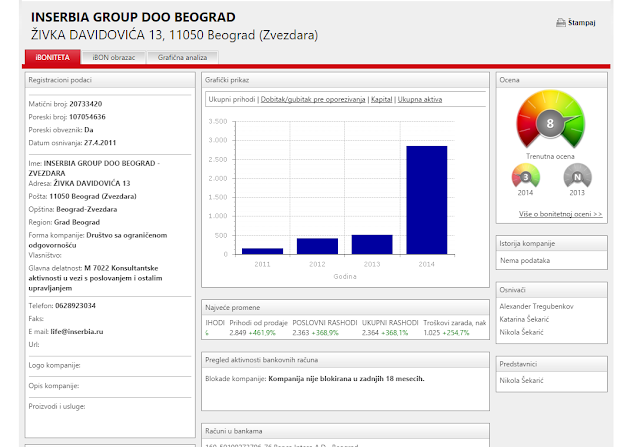This screenshot has width=640, height=447.
Task: Click the current rating gauge showing 8
Action: click(550, 120)
